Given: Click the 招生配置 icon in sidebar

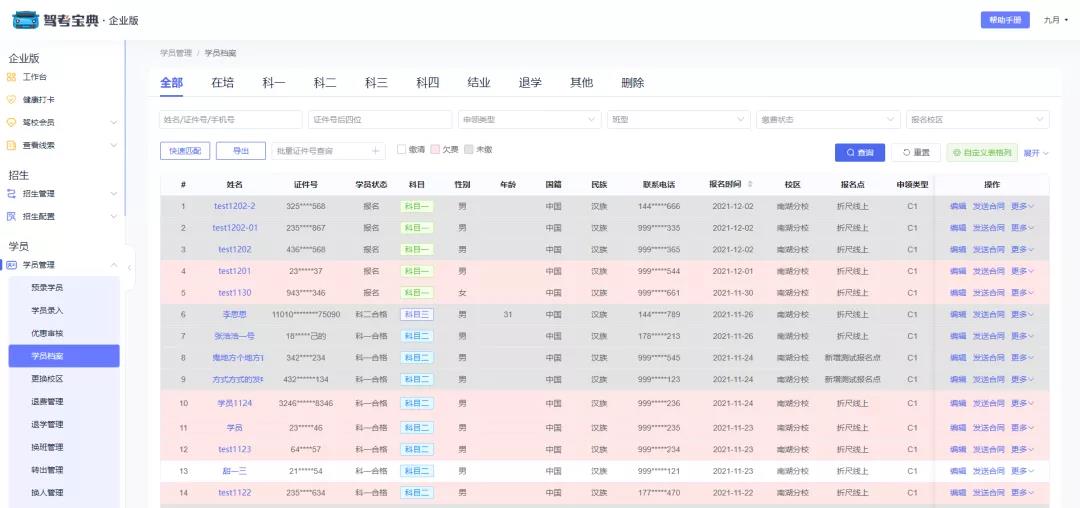Looking at the screenshot, I should 11,216.
